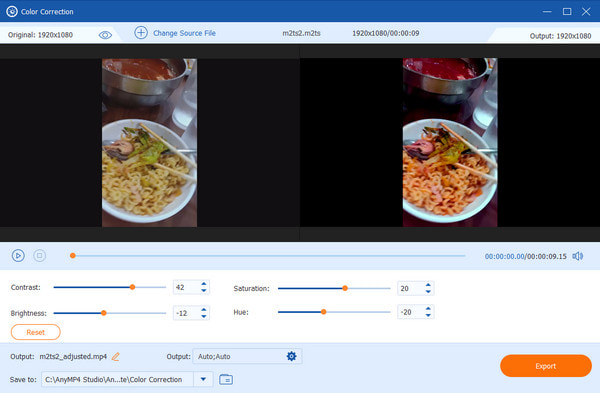Viewport: 600px width, 393px height.
Task: Click the Output: 1920x1080 label
Action: pos(560,36)
